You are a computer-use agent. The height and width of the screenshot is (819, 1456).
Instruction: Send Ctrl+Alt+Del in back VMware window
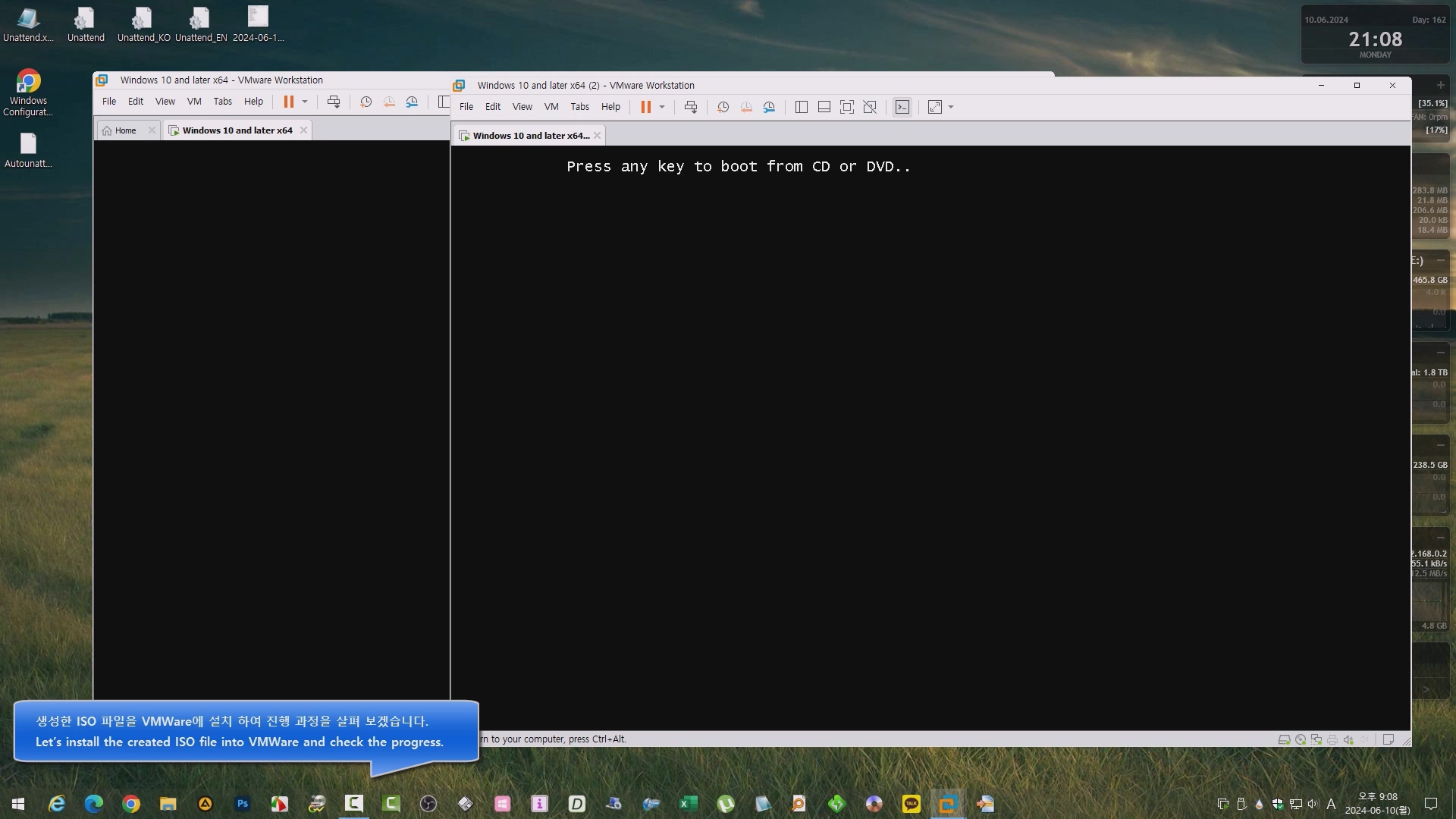[x=333, y=102]
